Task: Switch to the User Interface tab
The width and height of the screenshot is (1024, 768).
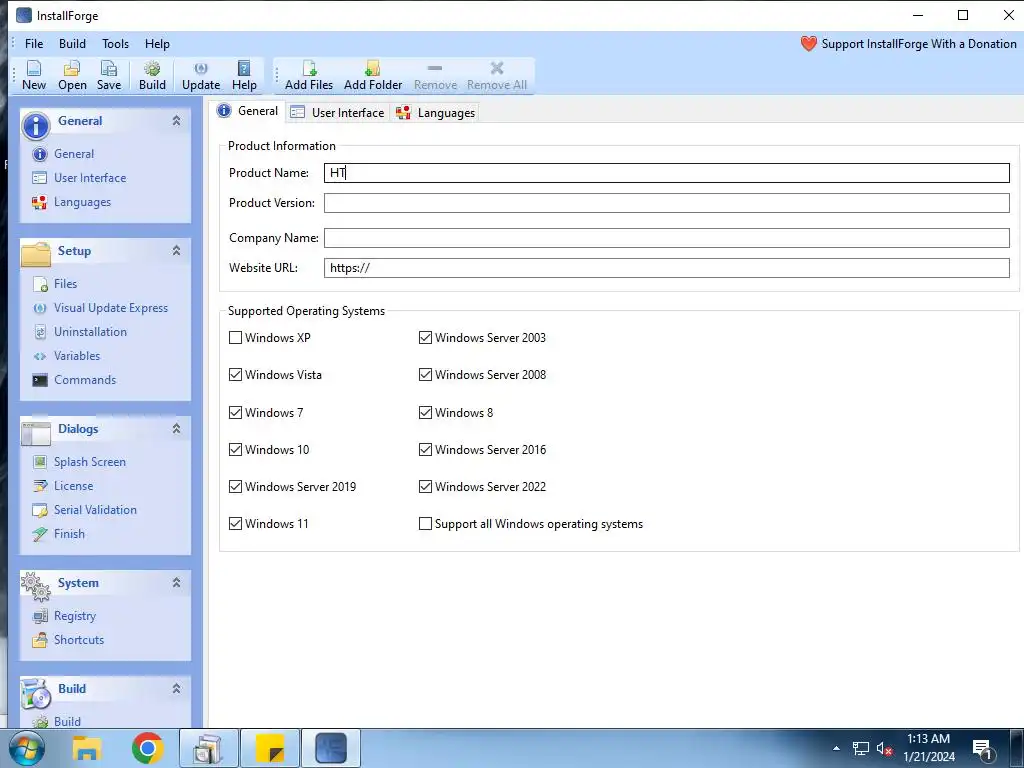Action: tap(338, 112)
